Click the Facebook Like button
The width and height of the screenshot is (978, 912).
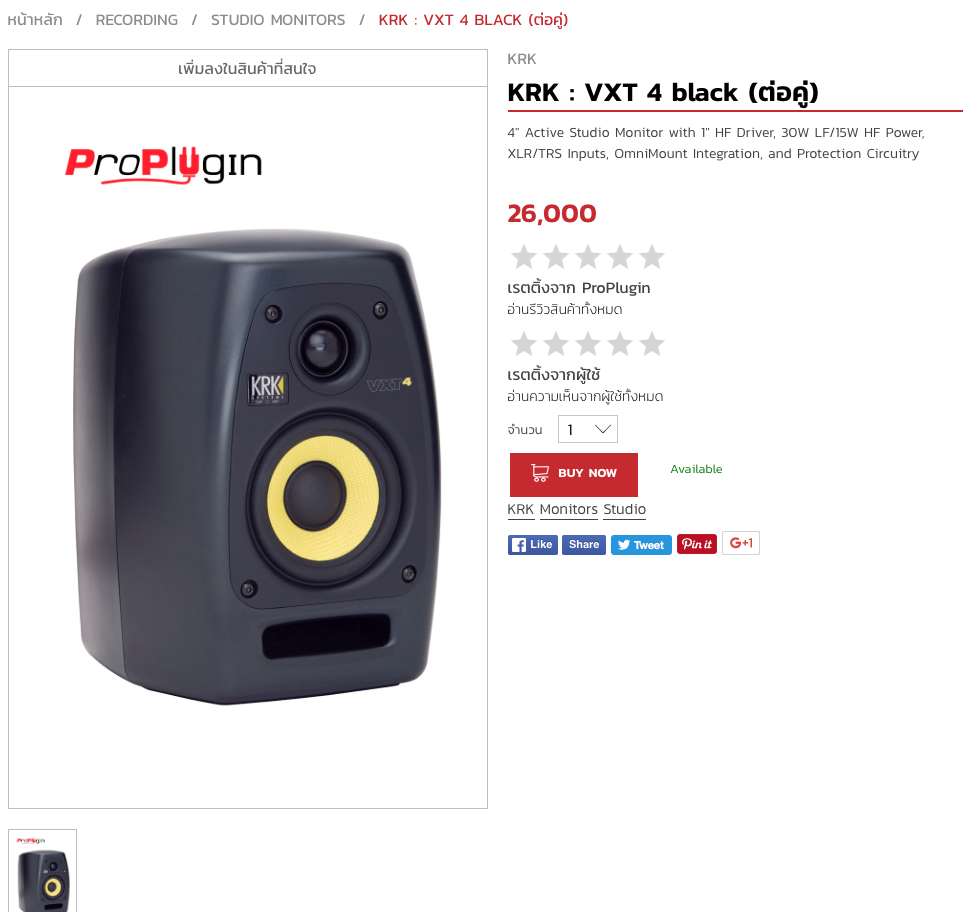[532, 545]
